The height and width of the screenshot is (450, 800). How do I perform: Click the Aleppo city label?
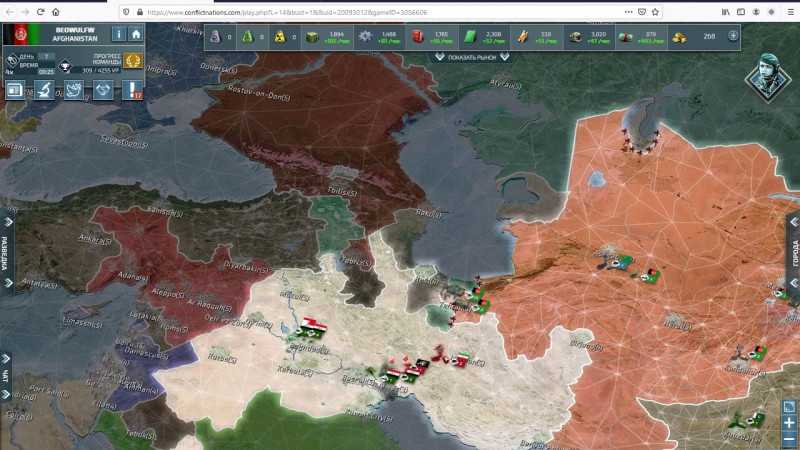point(170,294)
